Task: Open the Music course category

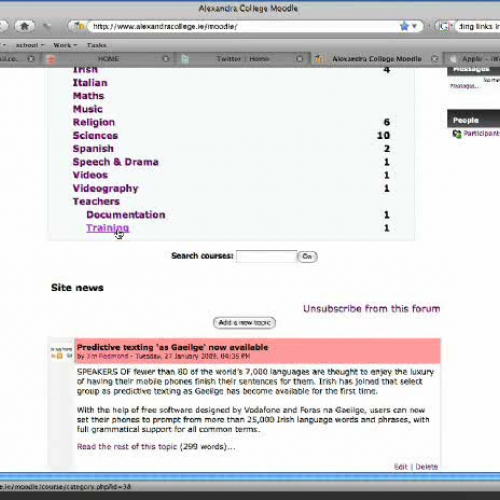Action: [88, 109]
